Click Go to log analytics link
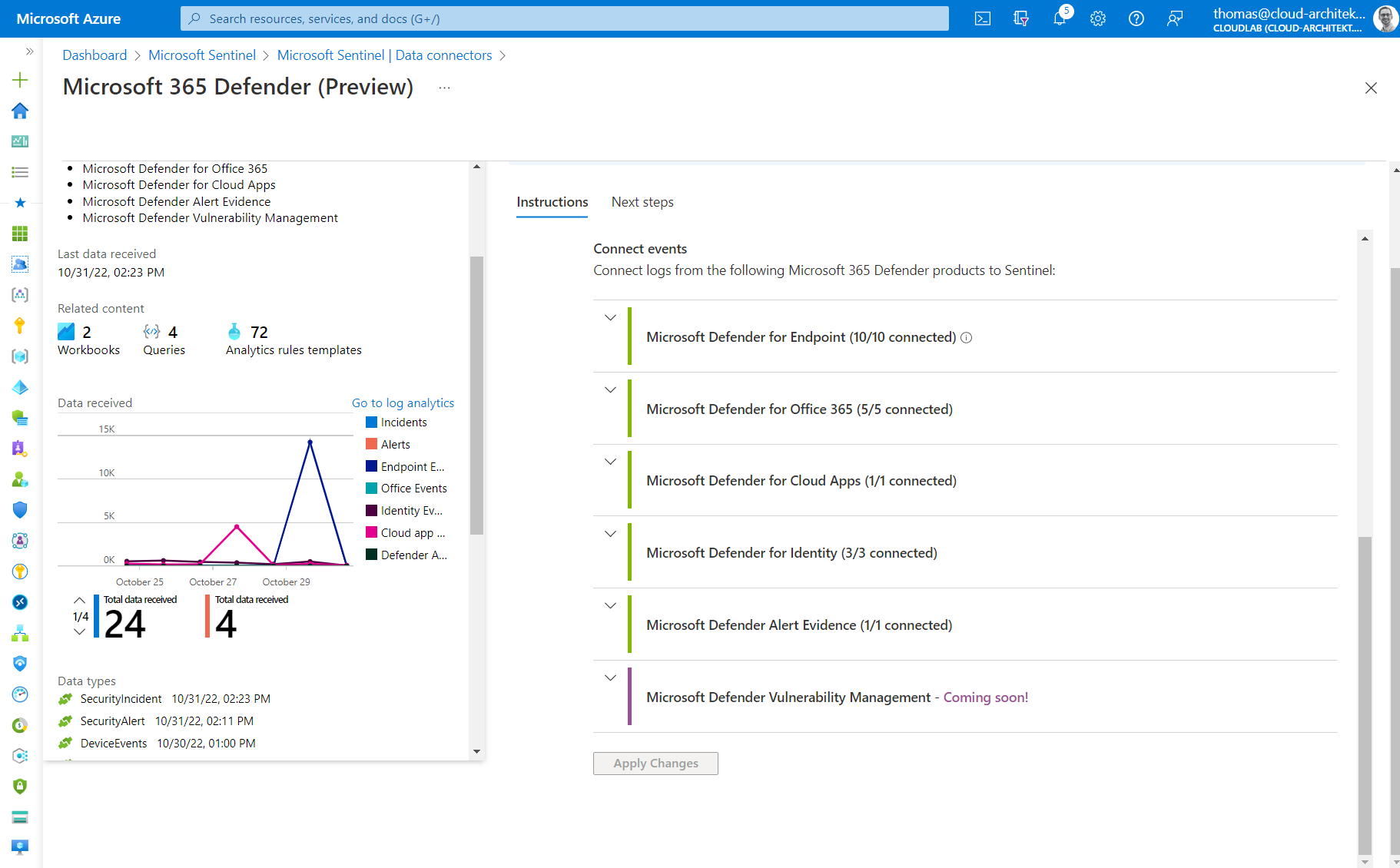This screenshot has height=868, width=1400. 403,403
